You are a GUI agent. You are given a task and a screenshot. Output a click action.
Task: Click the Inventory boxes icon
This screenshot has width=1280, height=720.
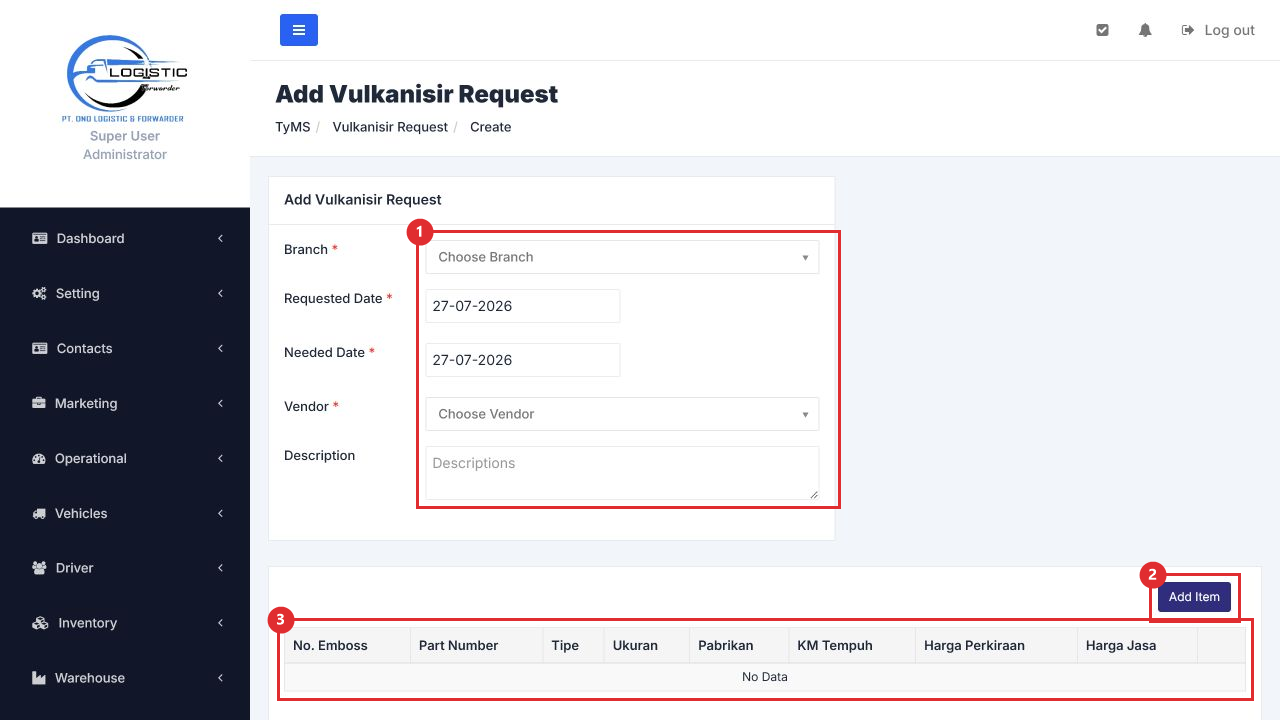coord(40,623)
